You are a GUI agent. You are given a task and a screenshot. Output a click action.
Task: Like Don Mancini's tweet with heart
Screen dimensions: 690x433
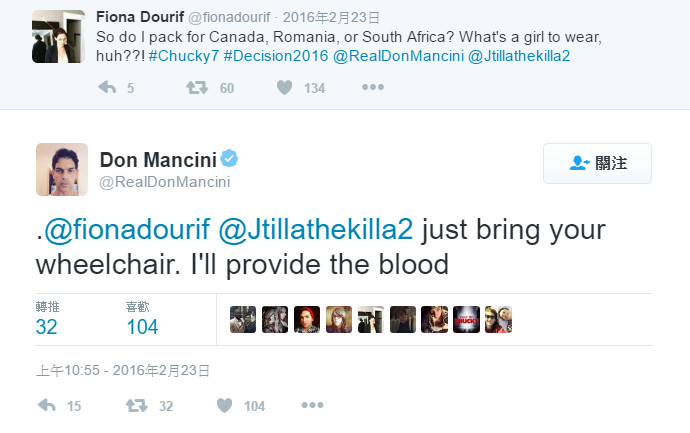[x=225, y=405]
